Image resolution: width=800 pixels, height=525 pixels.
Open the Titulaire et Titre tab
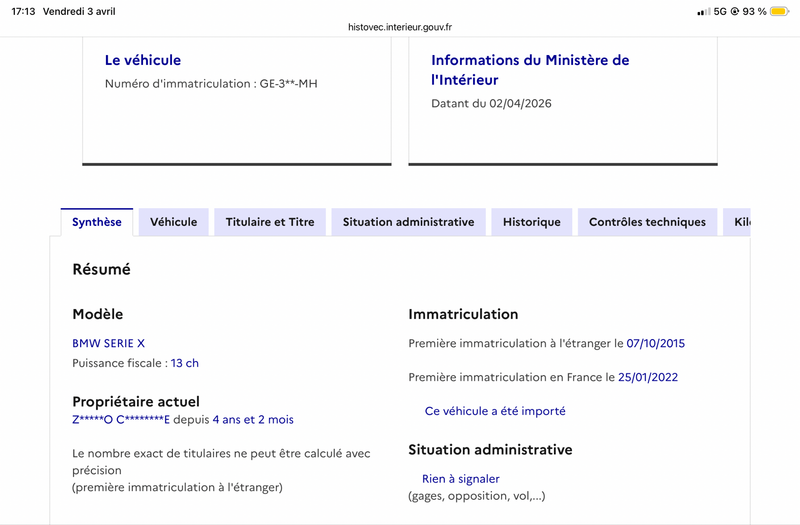tap(270, 222)
